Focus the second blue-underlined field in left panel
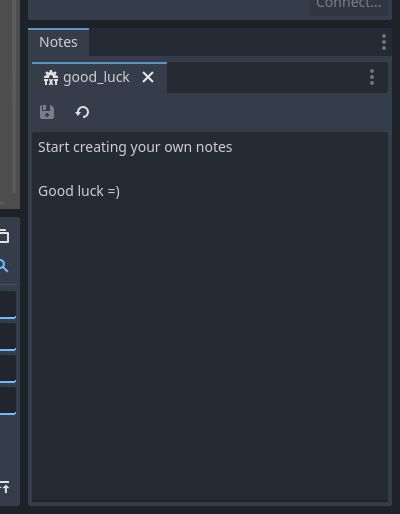 [8, 337]
